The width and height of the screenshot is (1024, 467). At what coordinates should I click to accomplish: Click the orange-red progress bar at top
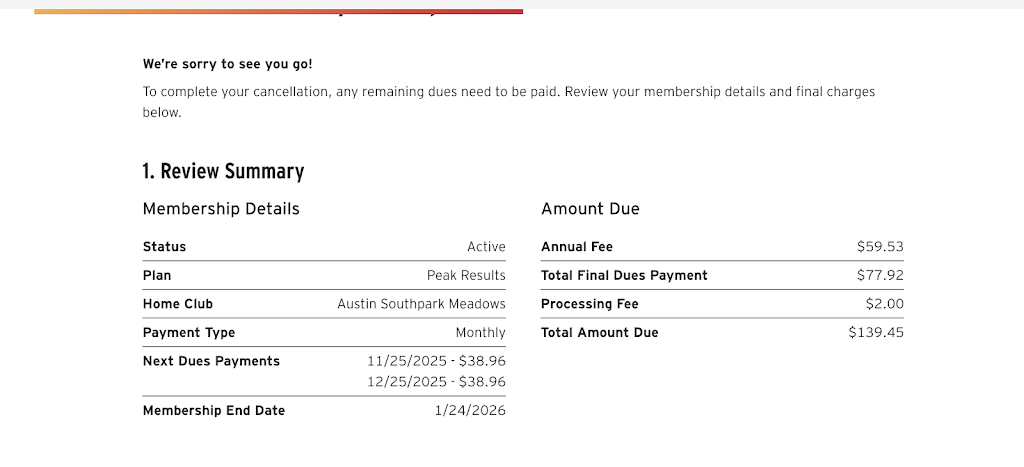coord(278,11)
